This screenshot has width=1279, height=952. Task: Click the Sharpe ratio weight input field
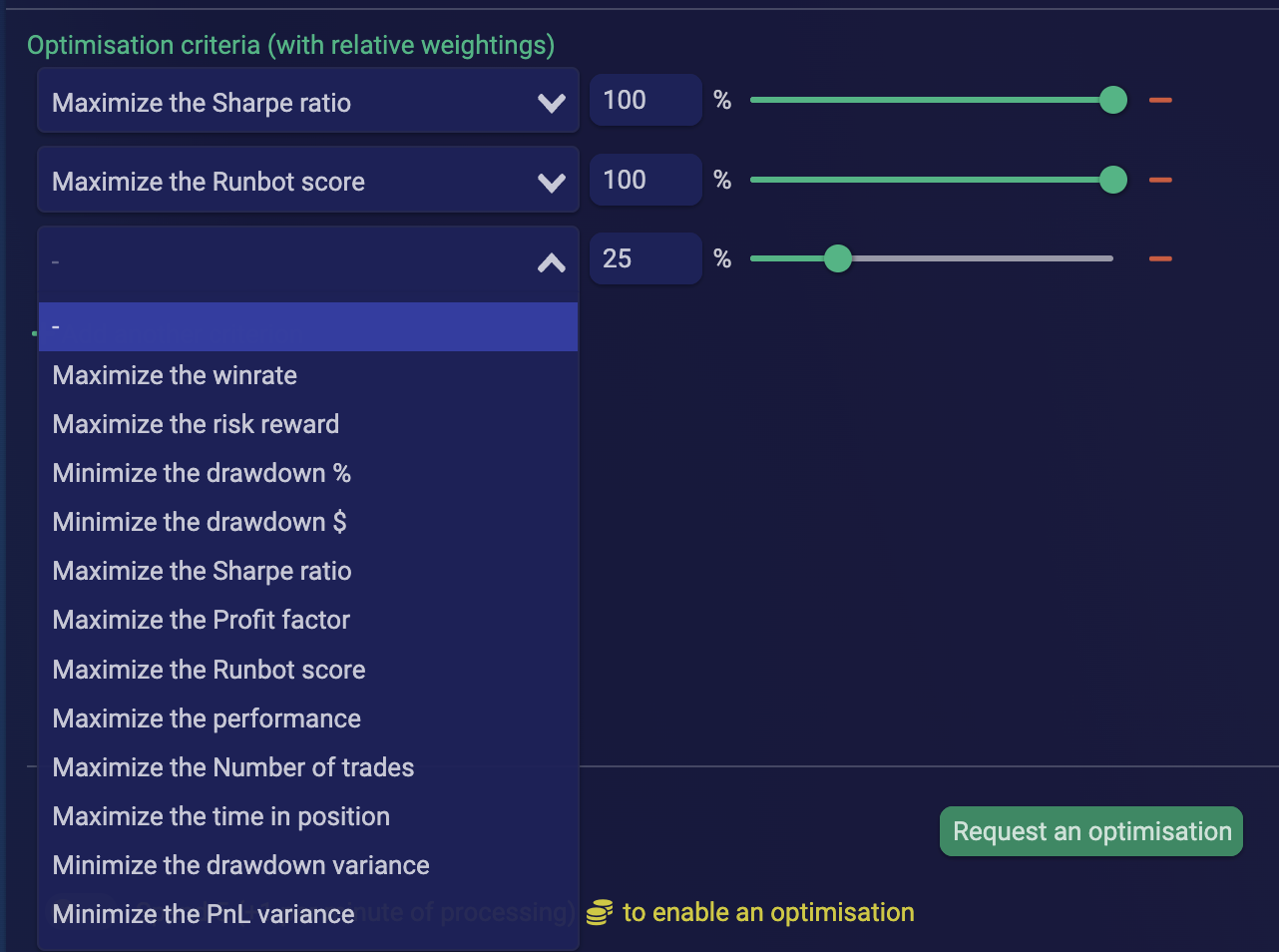click(x=644, y=101)
